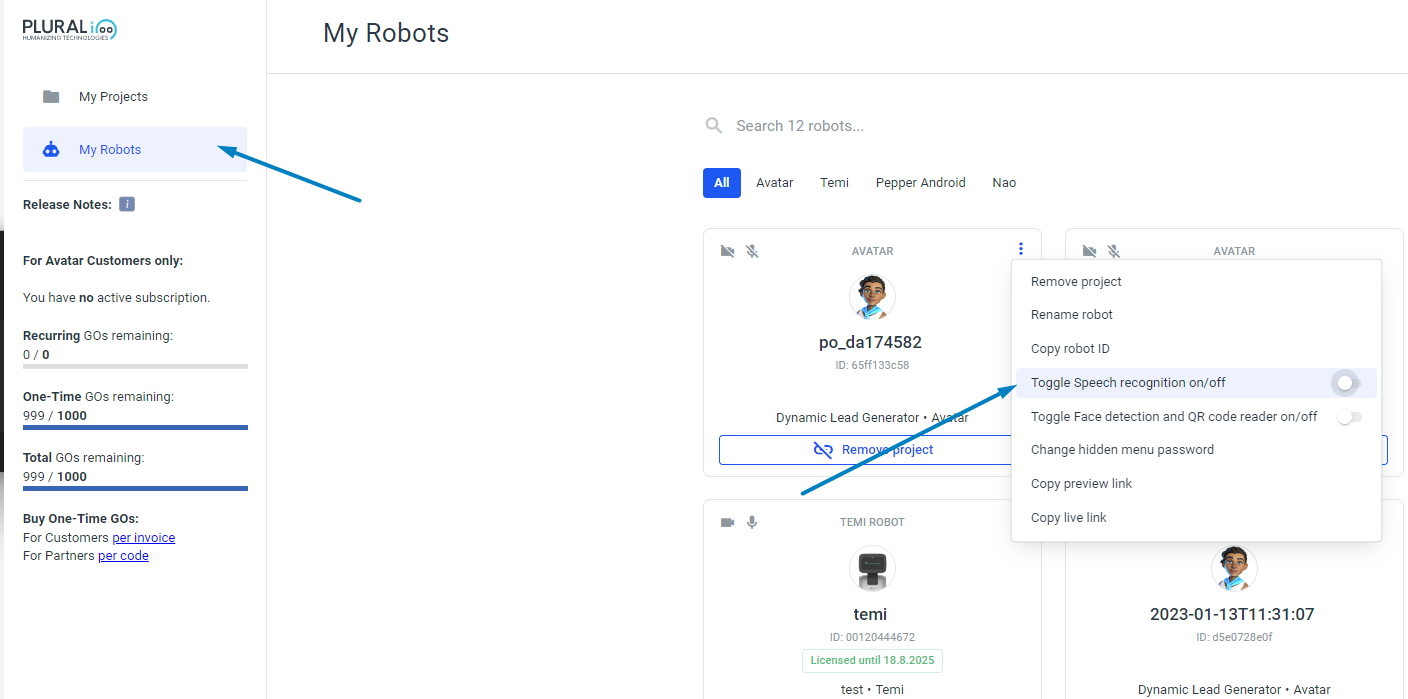The height and width of the screenshot is (699, 1408).
Task: Click Remove project button on po_da174582 card
Action: click(872, 450)
